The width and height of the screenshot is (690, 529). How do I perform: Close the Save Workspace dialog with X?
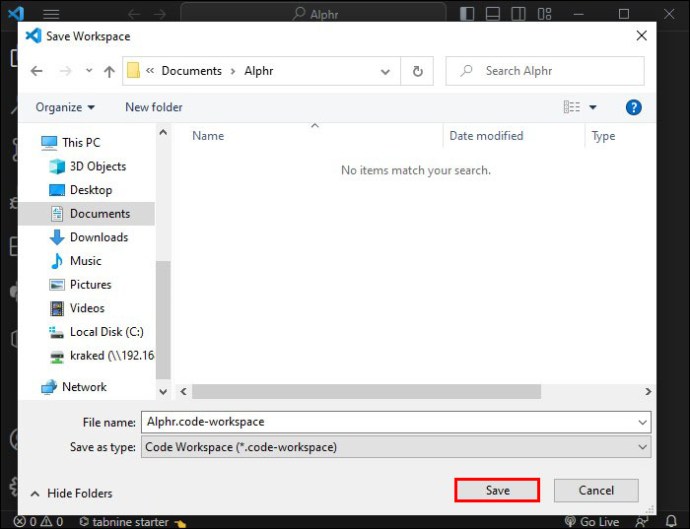(x=641, y=36)
